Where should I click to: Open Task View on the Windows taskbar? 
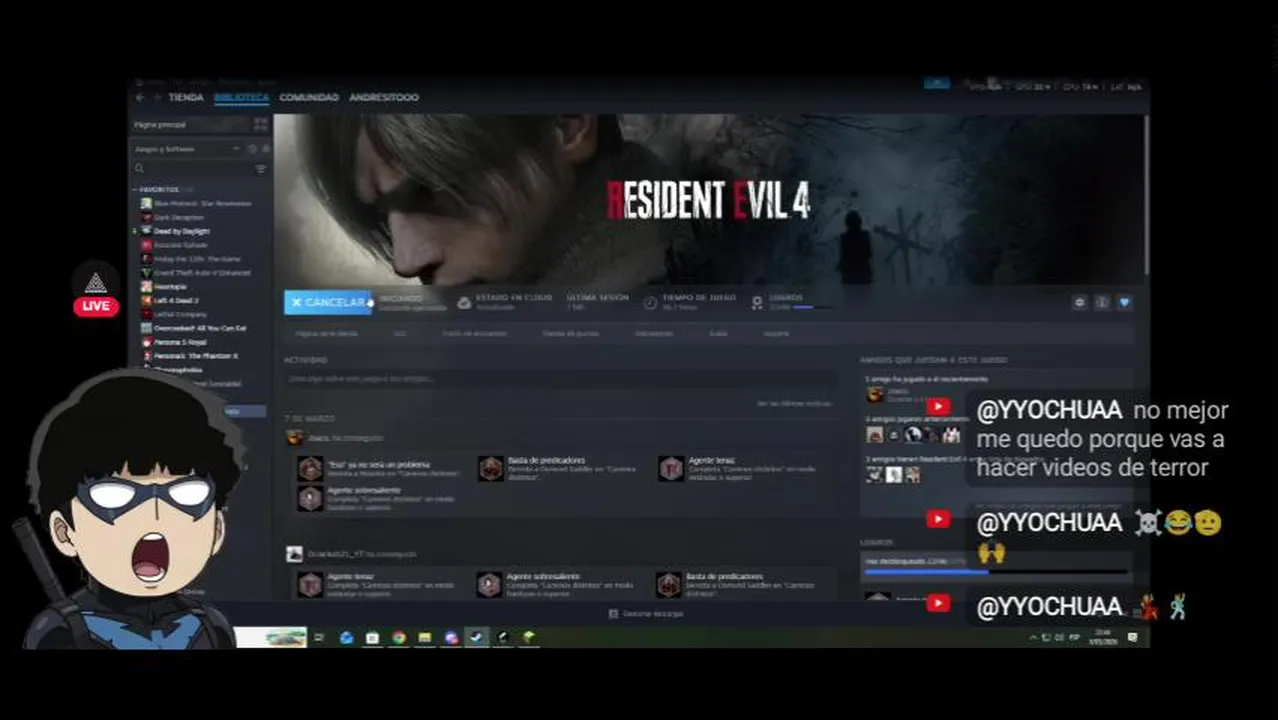[319, 637]
